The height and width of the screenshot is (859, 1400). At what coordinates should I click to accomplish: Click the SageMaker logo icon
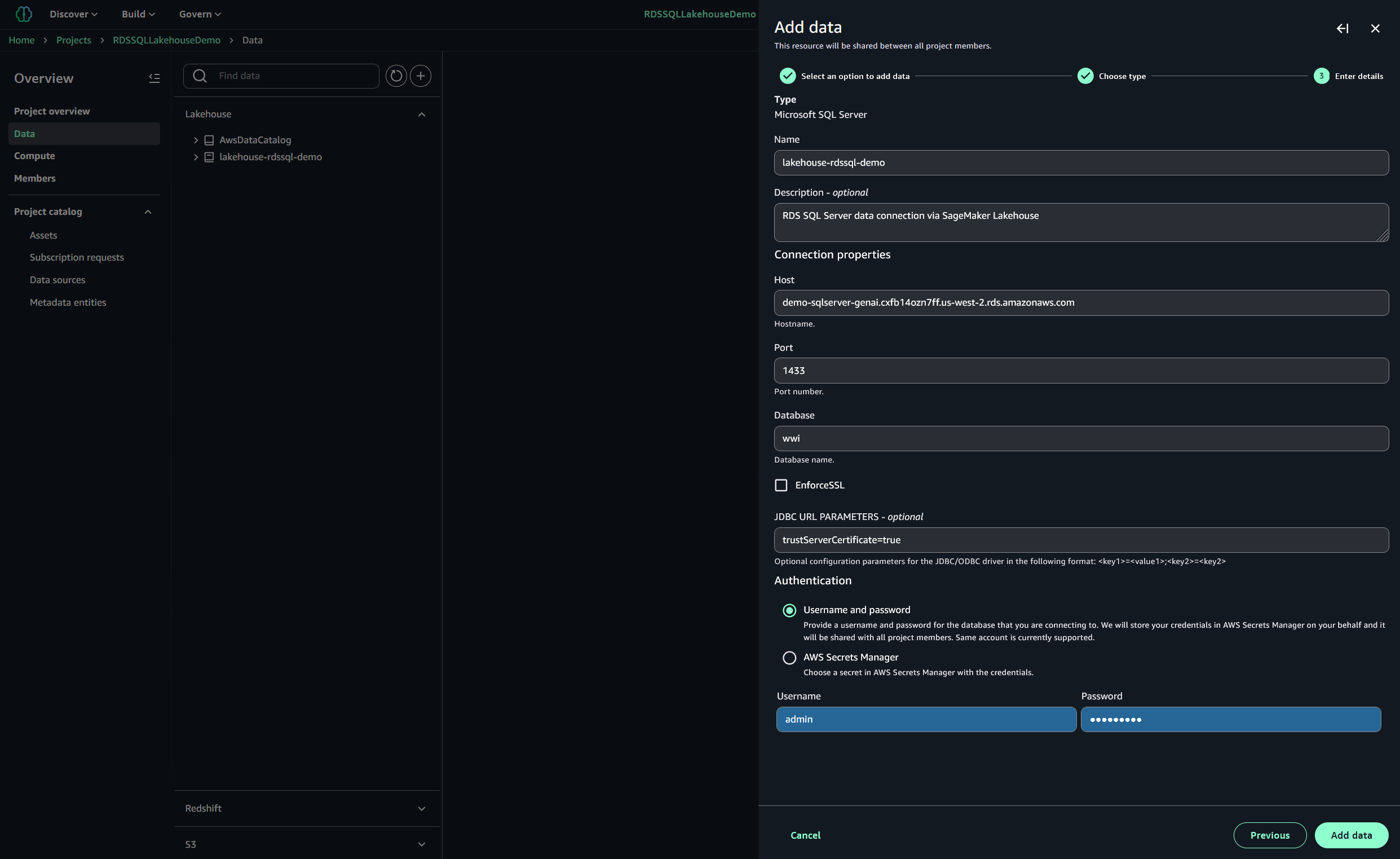coord(23,14)
